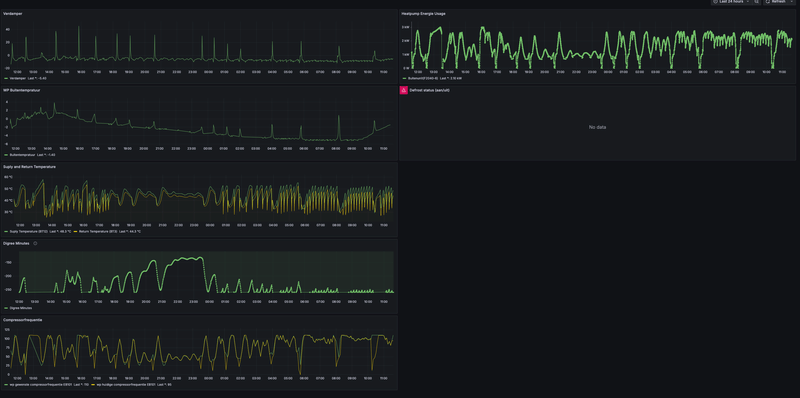
Task: Toggle the Buitenunit legend series in energy panel
Action: tap(423, 78)
